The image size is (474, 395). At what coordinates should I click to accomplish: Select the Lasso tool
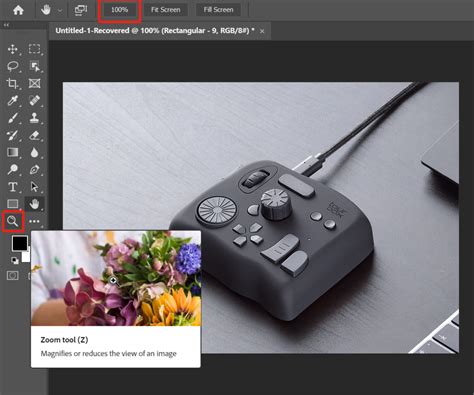point(13,66)
